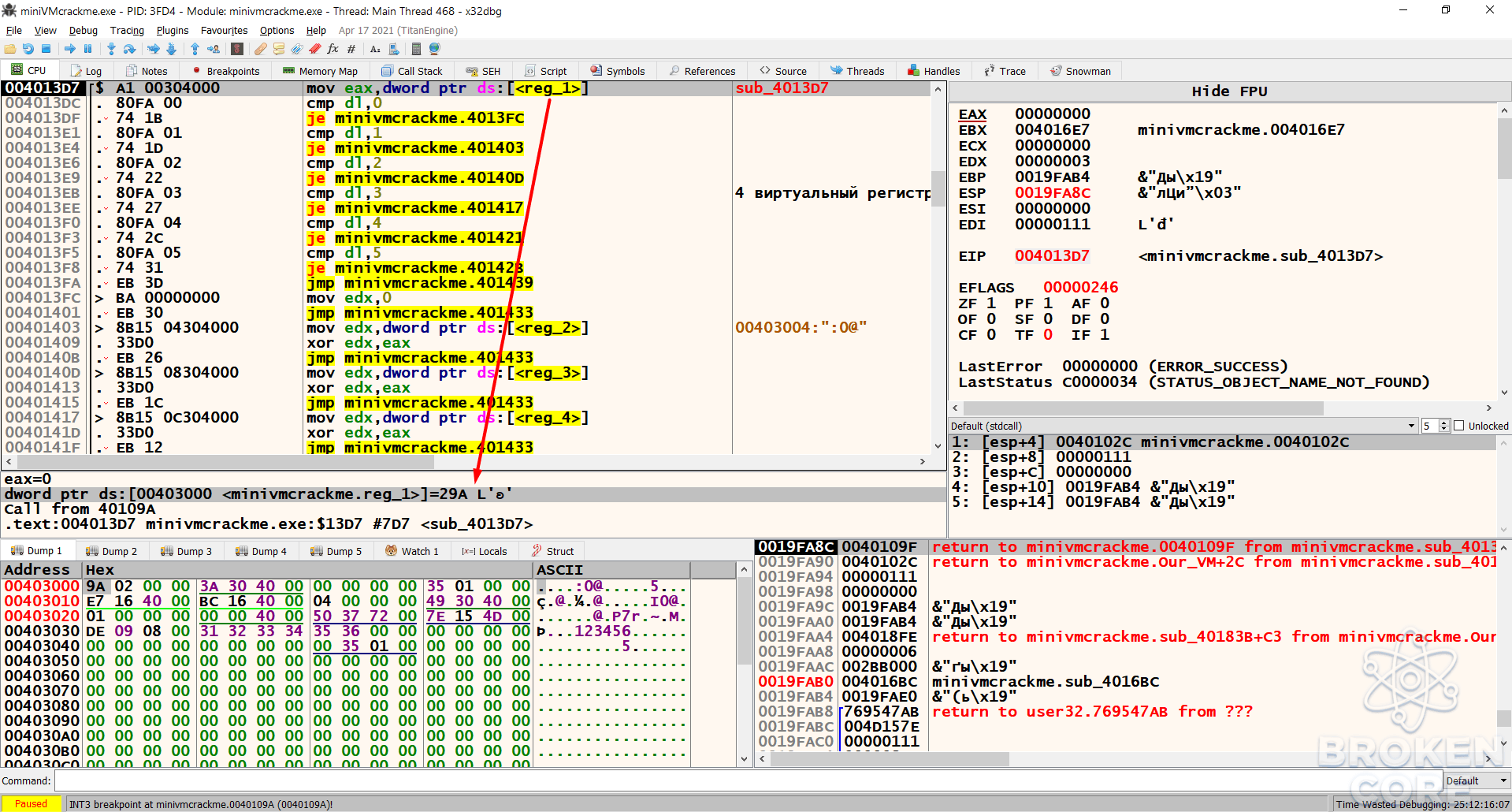Image resolution: width=1512 pixels, height=812 pixels.
Task: Open the Functions fx icon
Action: (x=332, y=49)
